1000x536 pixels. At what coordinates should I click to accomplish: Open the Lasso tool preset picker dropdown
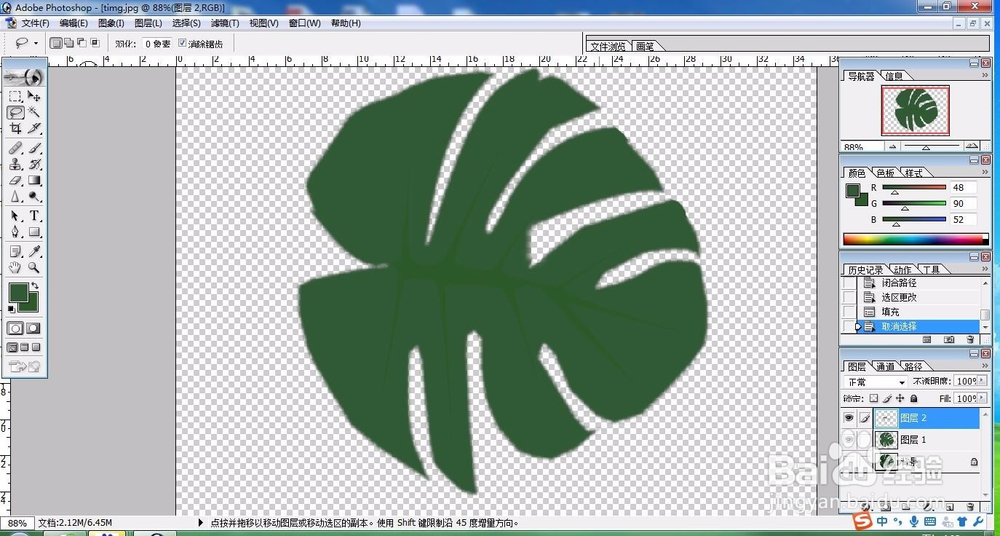coord(36,43)
